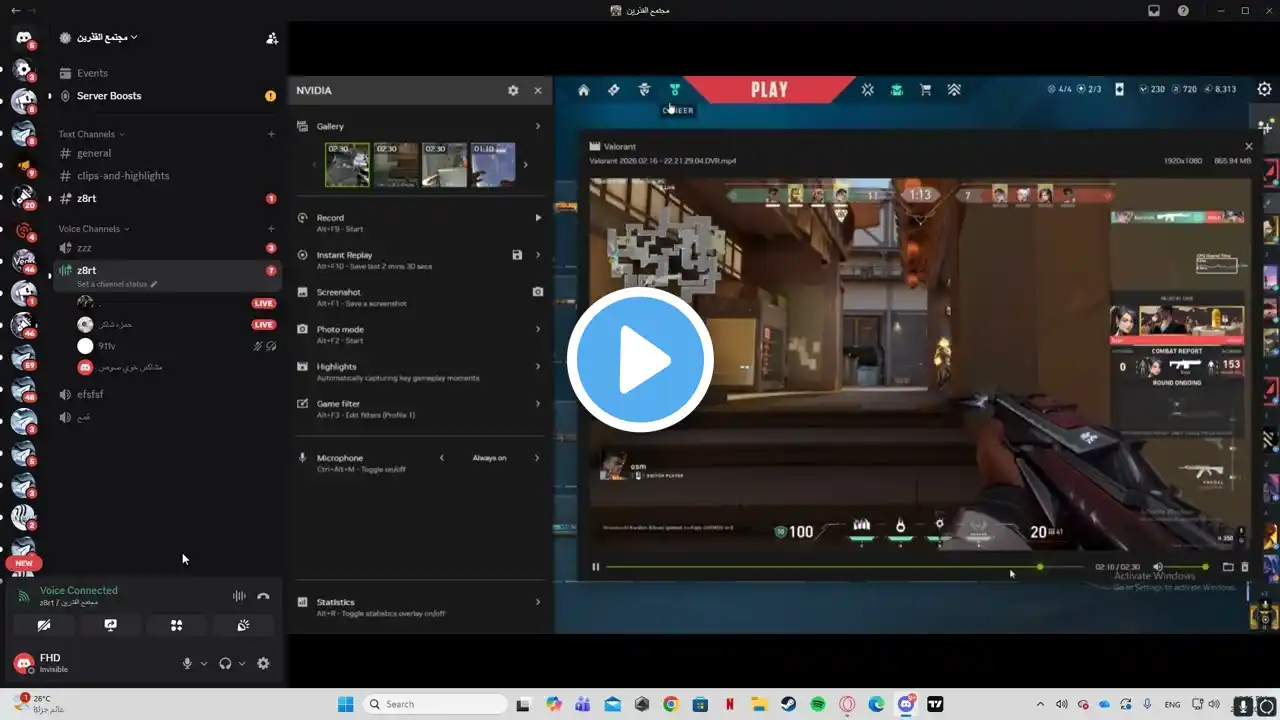Open the Valorant Career tab icon

tap(675, 90)
